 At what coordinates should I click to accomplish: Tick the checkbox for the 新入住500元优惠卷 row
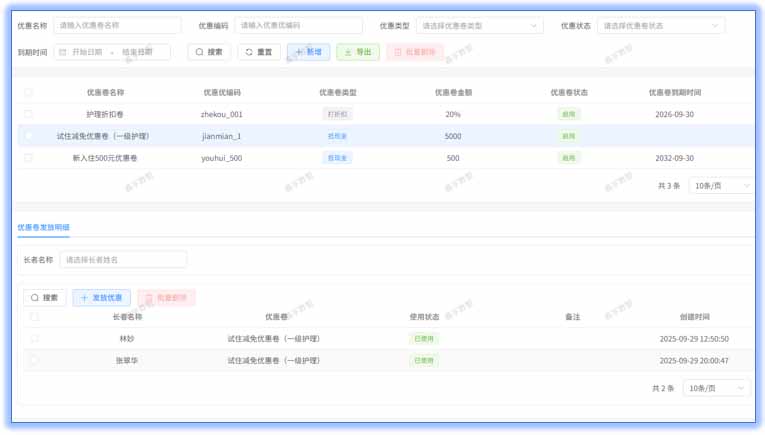click(x=28, y=158)
